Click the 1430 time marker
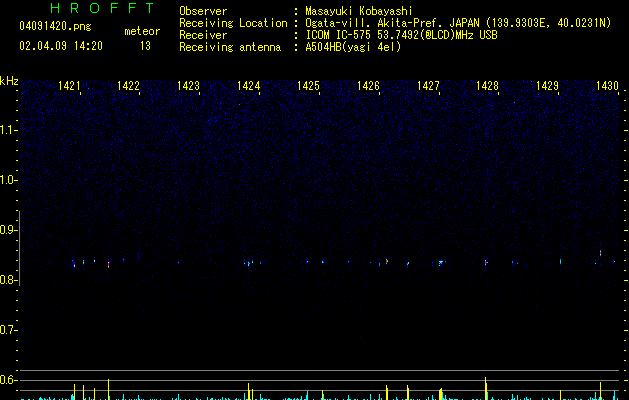Screen dimensions: 629x400 (x=607, y=86)
